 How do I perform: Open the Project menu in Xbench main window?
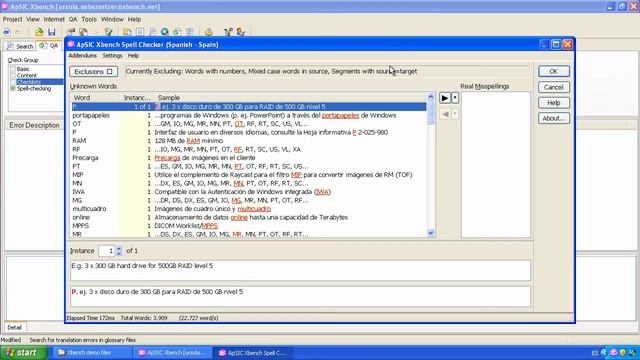coord(13,19)
